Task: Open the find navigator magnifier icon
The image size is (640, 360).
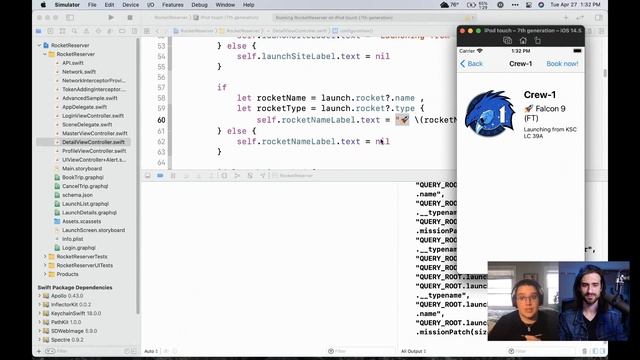Action: [x=74, y=31]
